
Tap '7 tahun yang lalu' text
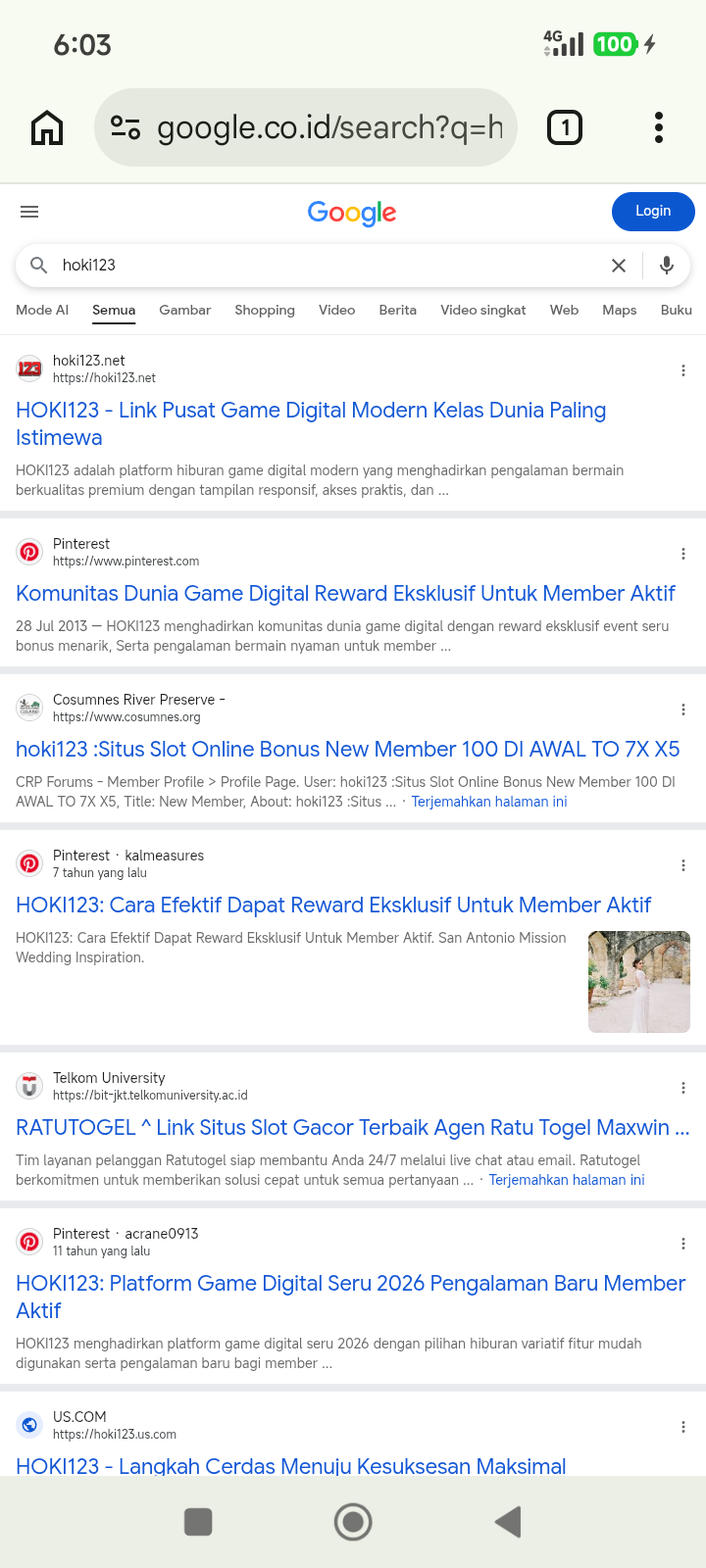[x=100, y=872]
